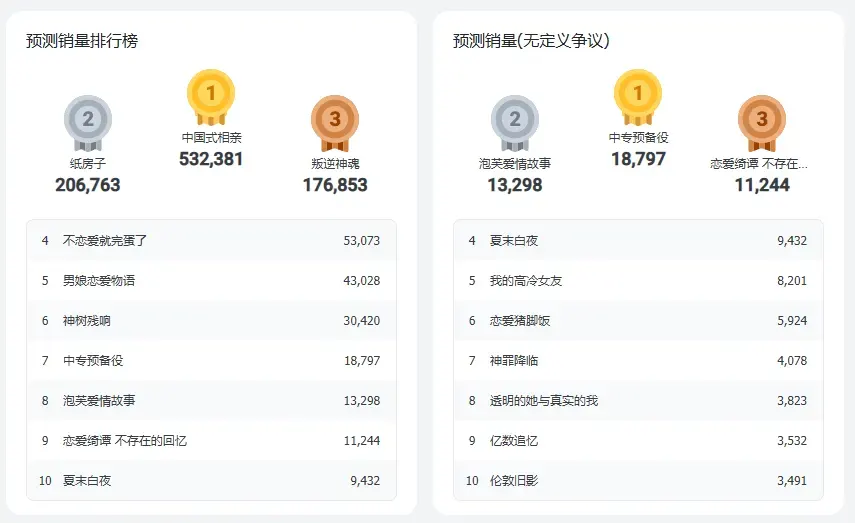Viewport: 855px width, 523px height.
Task: Select the value 4,078
Action: pos(792,360)
